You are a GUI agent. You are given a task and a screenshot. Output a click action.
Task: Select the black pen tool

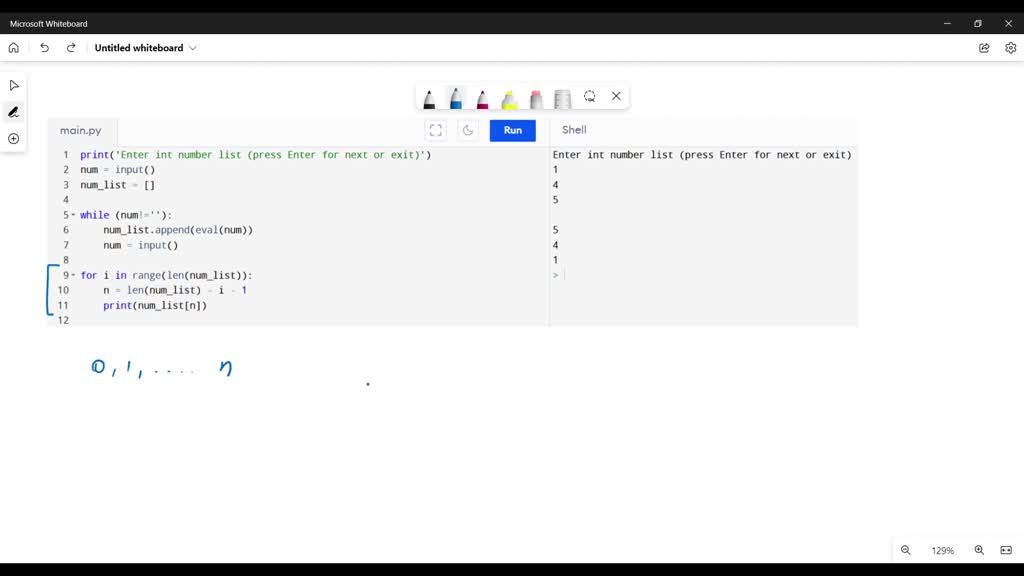point(430,97)
